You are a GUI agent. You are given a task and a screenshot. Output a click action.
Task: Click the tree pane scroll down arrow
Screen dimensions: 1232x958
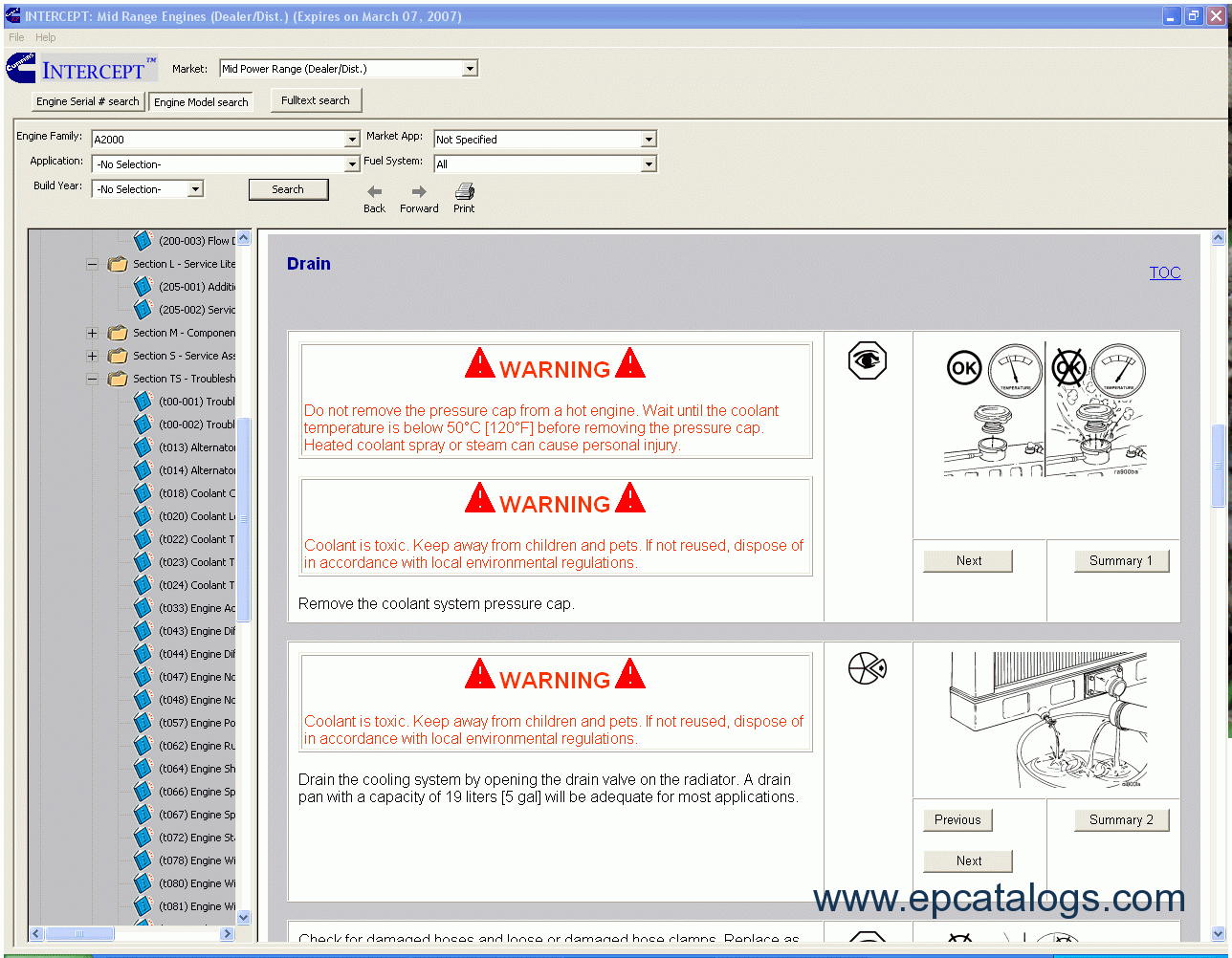pos(243,917)
